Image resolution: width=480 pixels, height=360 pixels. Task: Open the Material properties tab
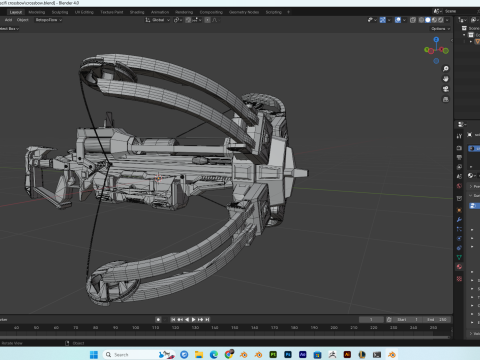(x=459, y=267)
